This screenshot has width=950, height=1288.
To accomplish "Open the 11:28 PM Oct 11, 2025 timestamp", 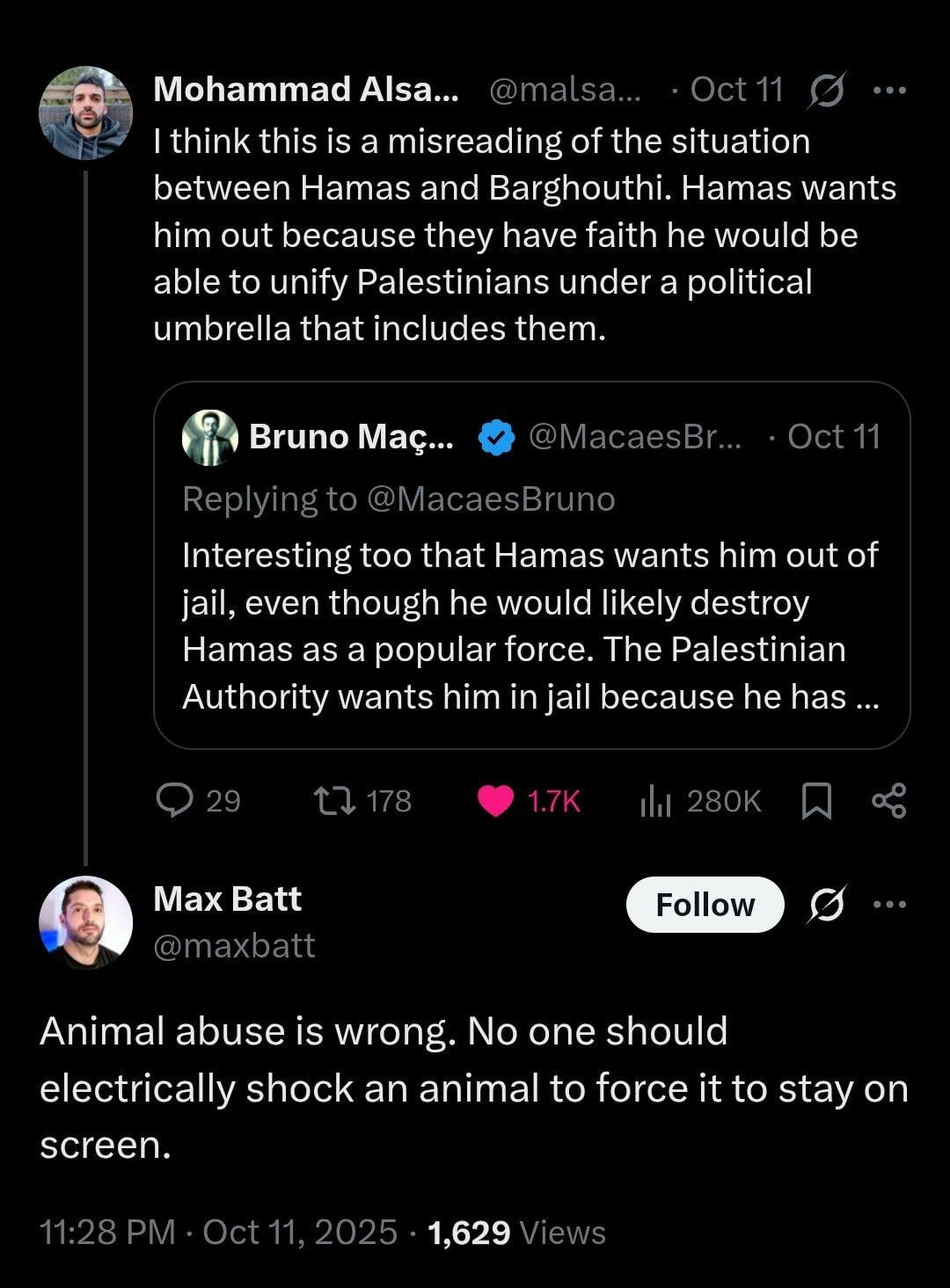I will click(x=218, y=1233).
